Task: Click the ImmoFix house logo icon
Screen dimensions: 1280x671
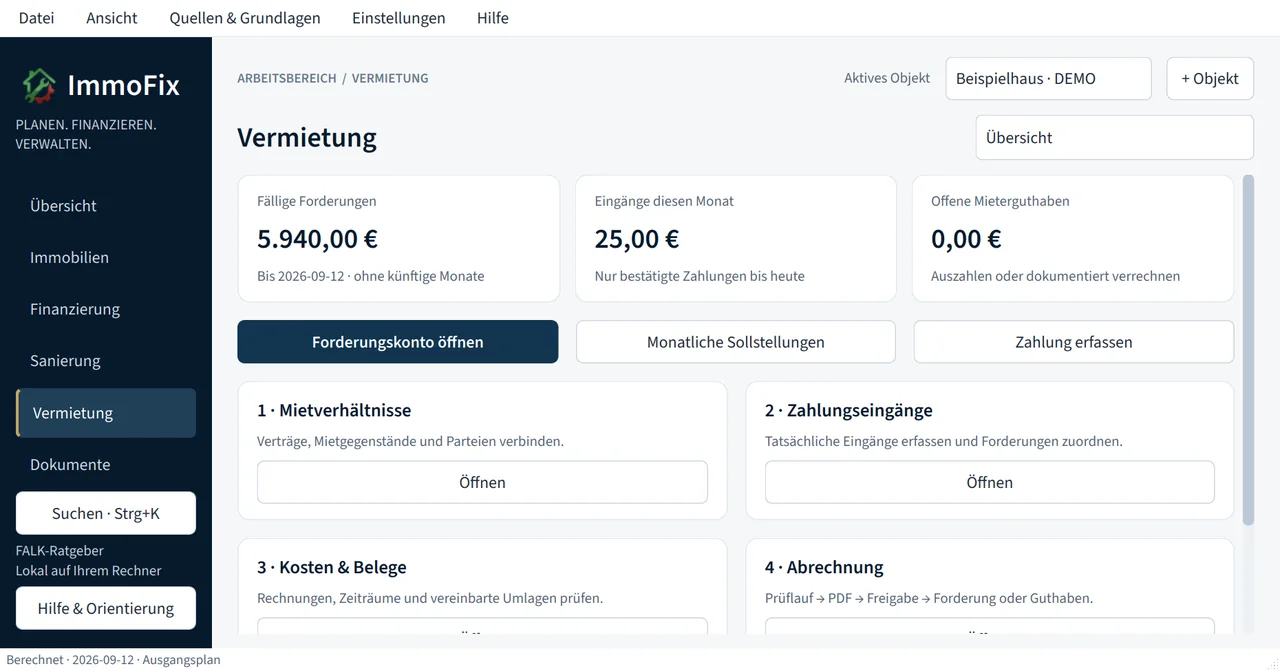Action: click(39, 86)
